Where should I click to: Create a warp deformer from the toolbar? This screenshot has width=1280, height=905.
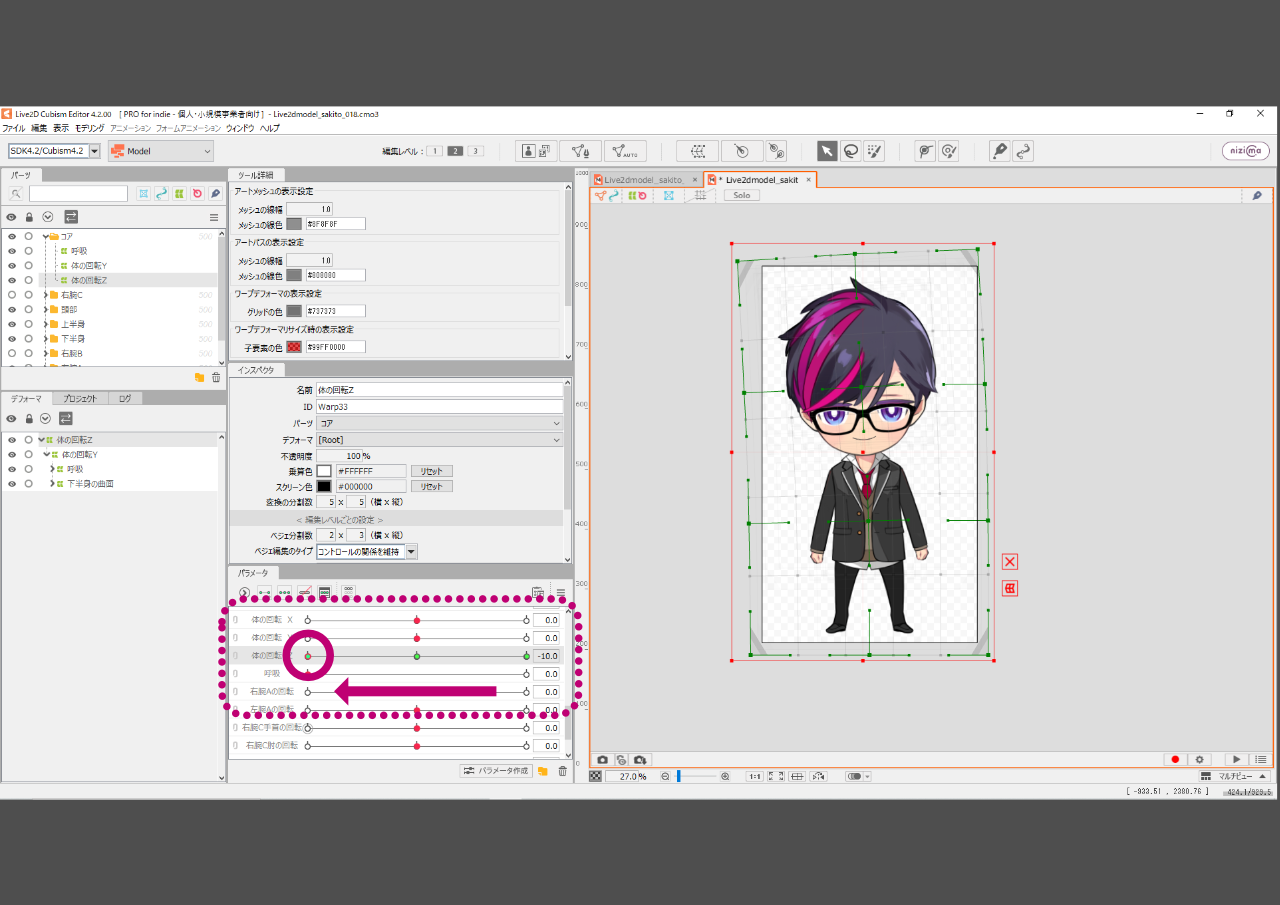(x=698, y=151)
